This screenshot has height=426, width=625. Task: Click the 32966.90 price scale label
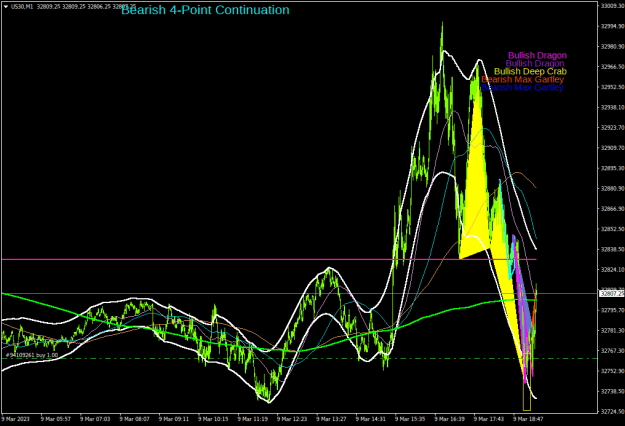(612, 67)
